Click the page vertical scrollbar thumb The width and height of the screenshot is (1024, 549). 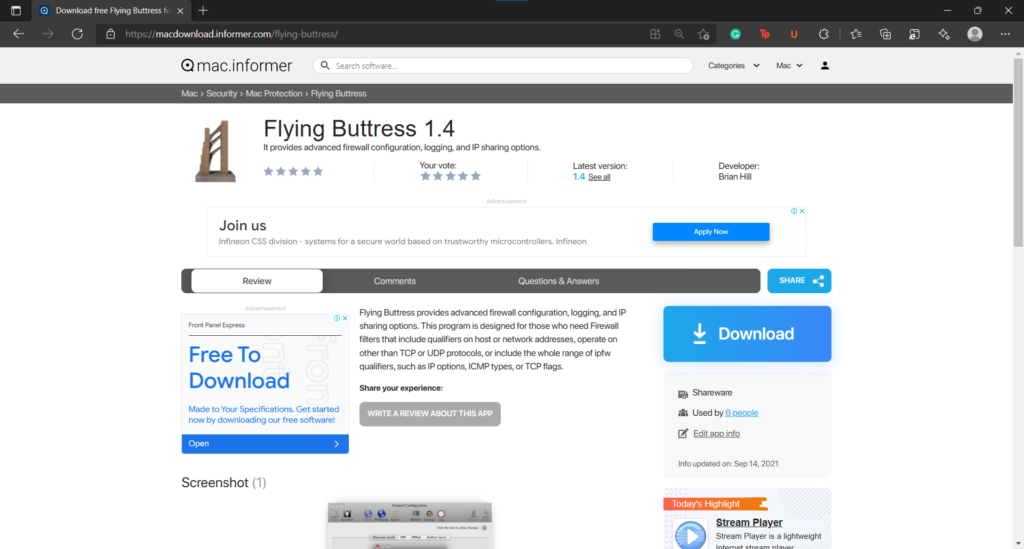click(1018, 152)
